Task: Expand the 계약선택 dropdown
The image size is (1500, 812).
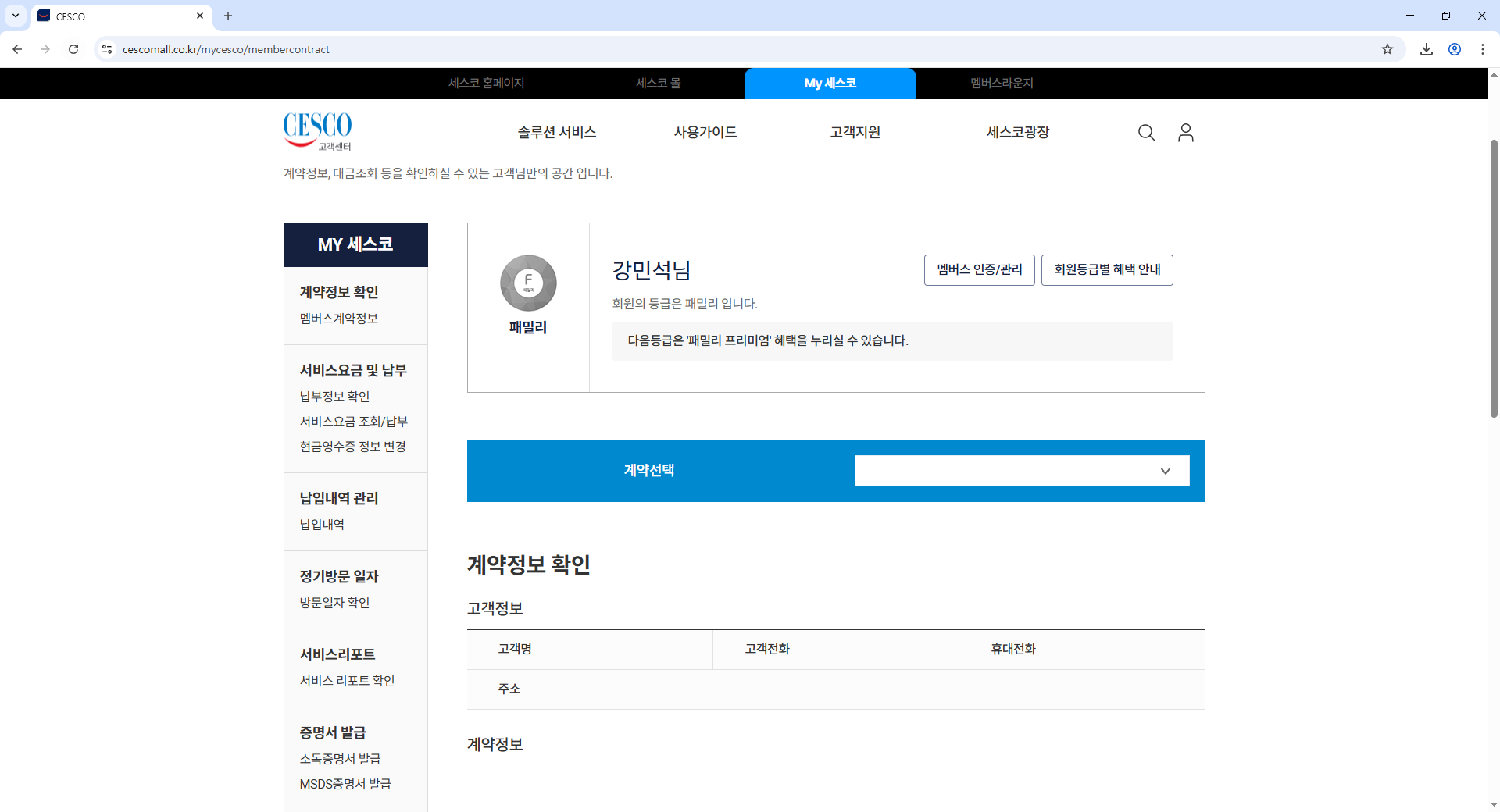Action: (x=1021, y=471)
